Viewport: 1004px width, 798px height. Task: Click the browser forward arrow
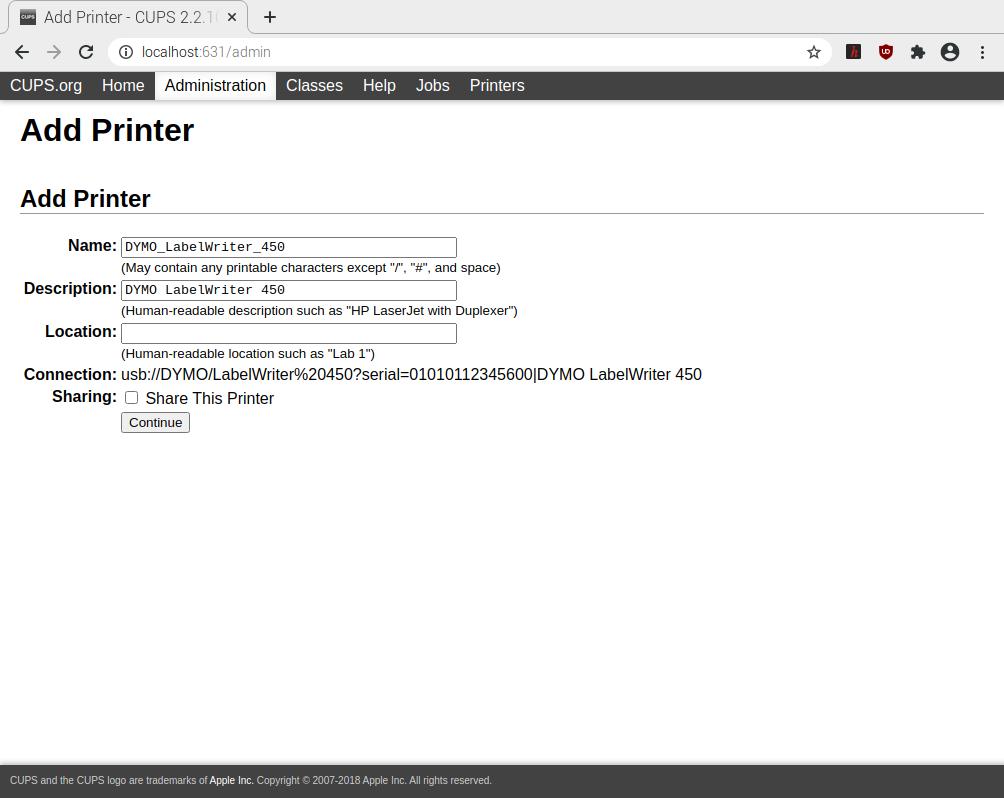[54, 52]
